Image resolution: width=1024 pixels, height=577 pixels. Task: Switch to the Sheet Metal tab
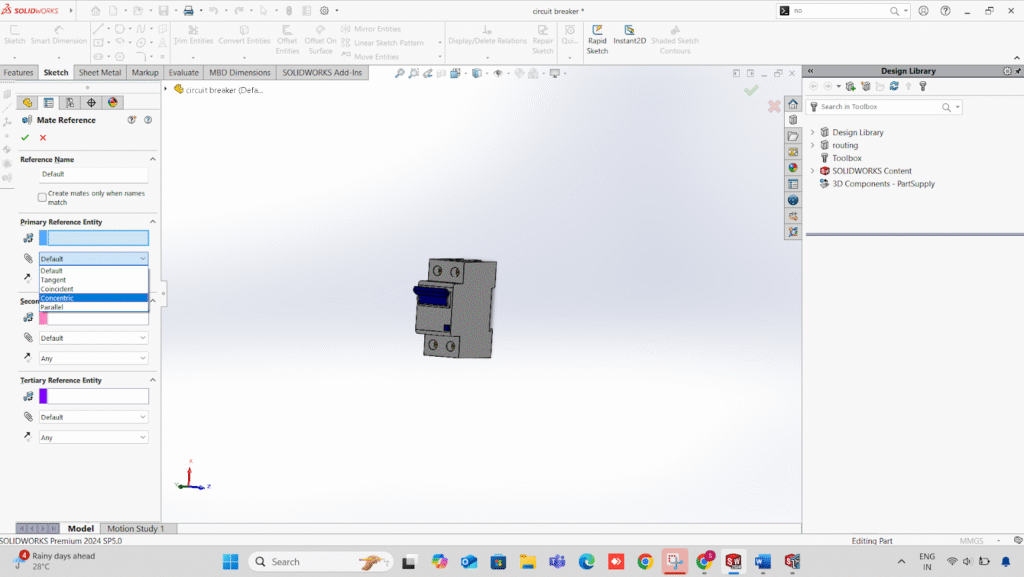[x=100, y=73]
